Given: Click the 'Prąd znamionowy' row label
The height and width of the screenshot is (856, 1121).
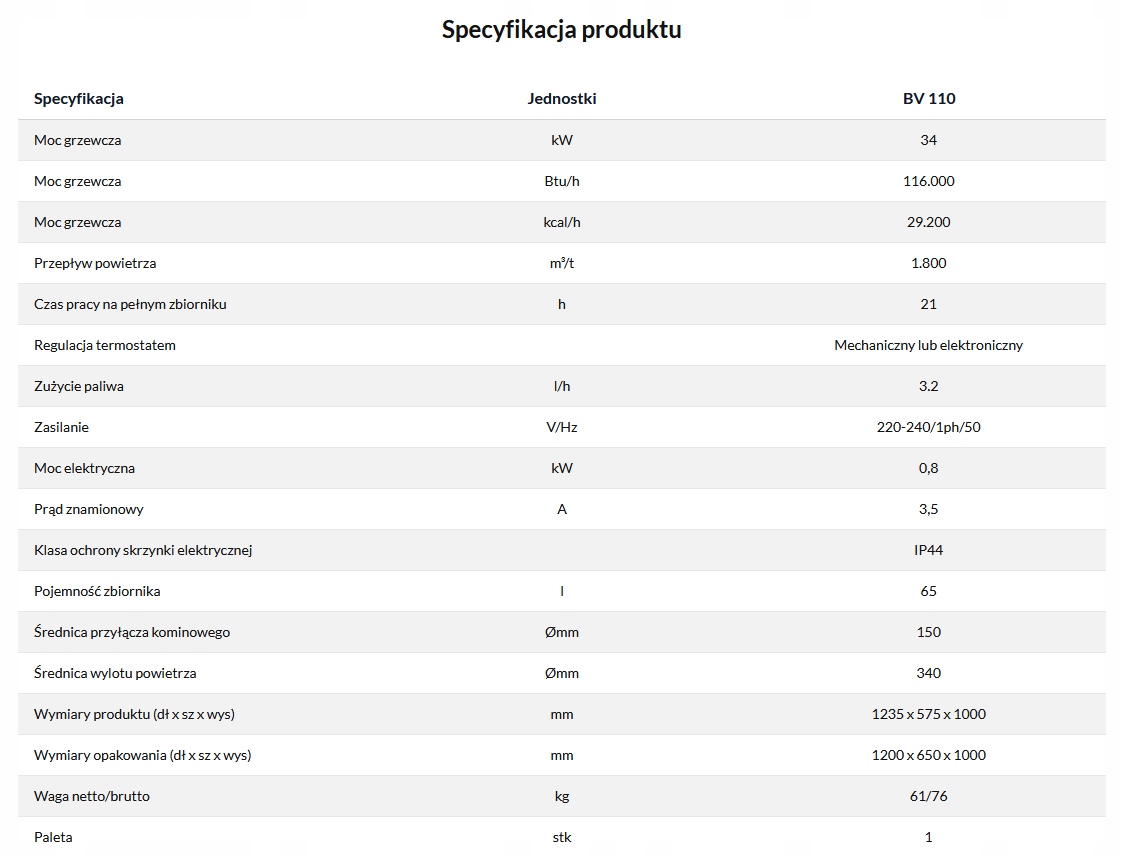Looking at the screenshot, I should (89, 509).
